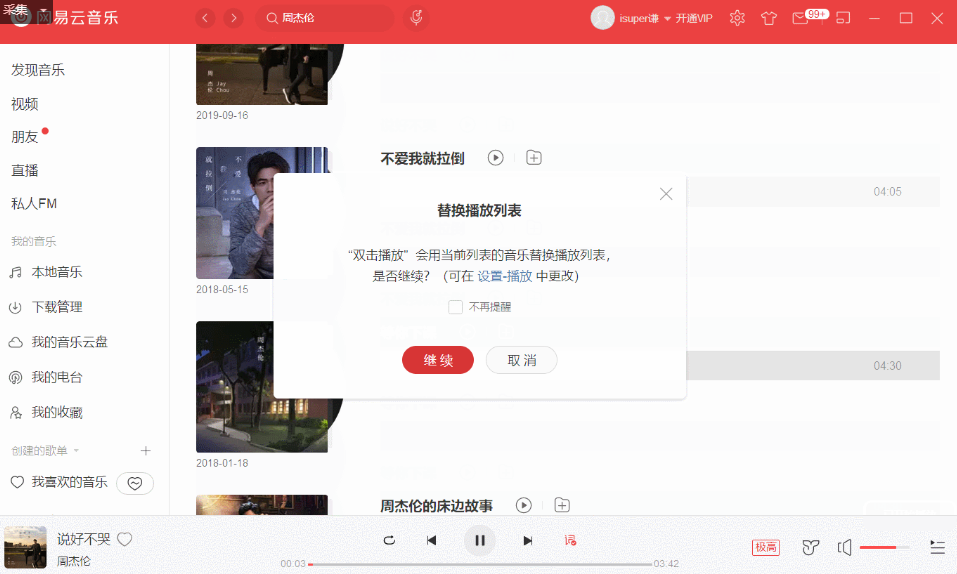This screenshot has height=574, width=957.
Task: Open the 极高 sound quality selector
Action: [x=766, y=547]
